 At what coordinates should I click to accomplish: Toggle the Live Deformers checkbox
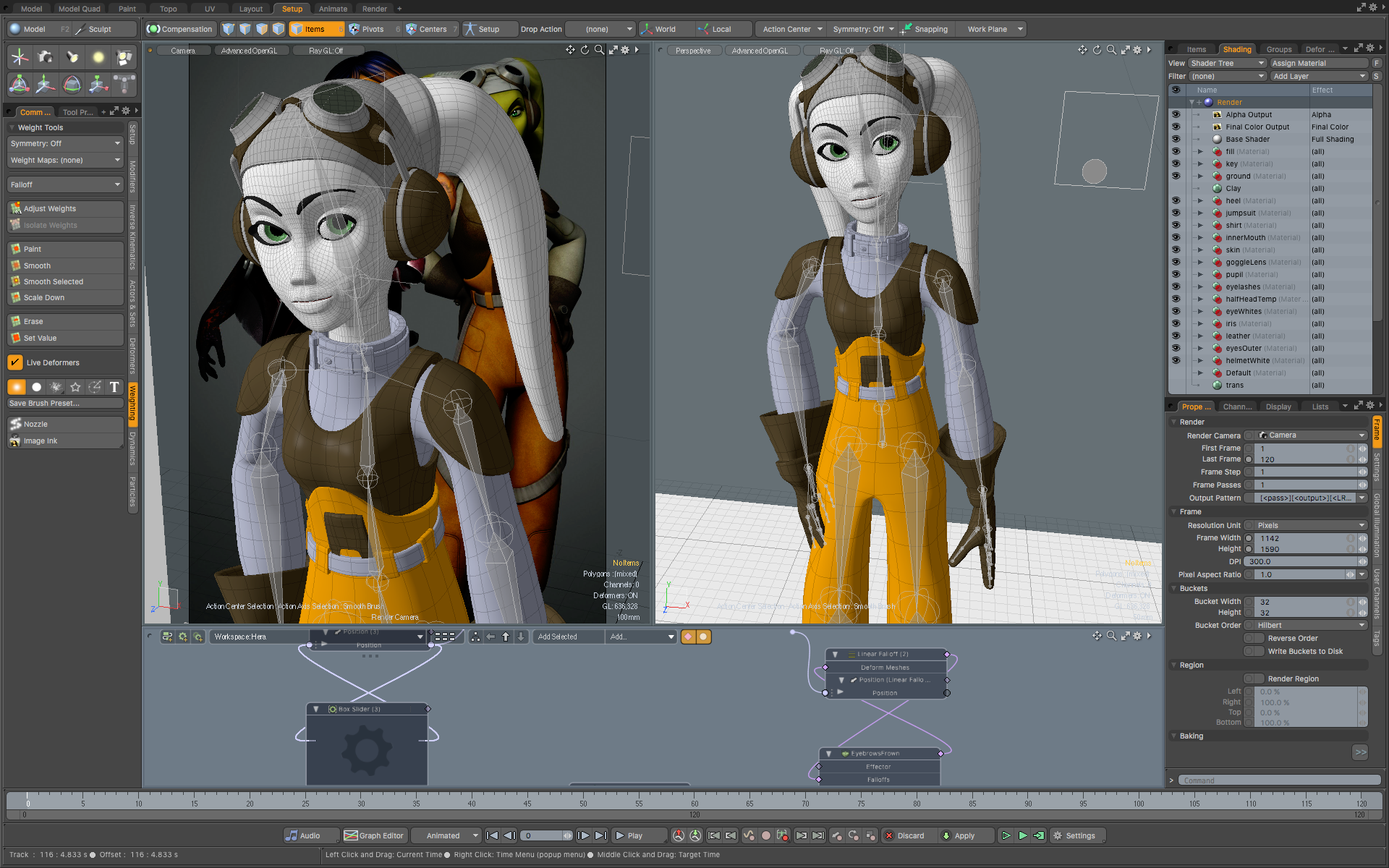pos(15,362)
